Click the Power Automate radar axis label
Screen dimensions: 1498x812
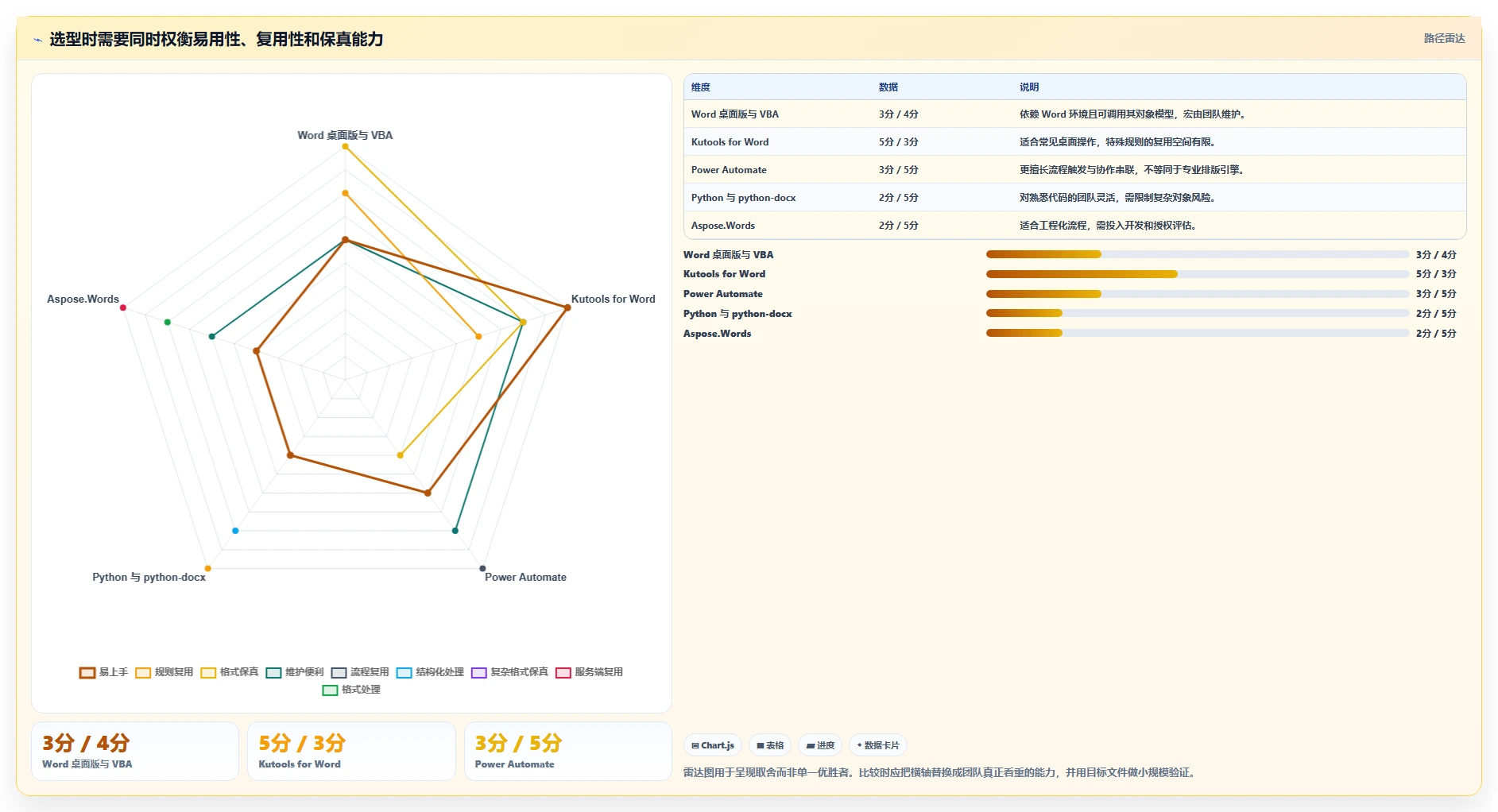[525, 578]
